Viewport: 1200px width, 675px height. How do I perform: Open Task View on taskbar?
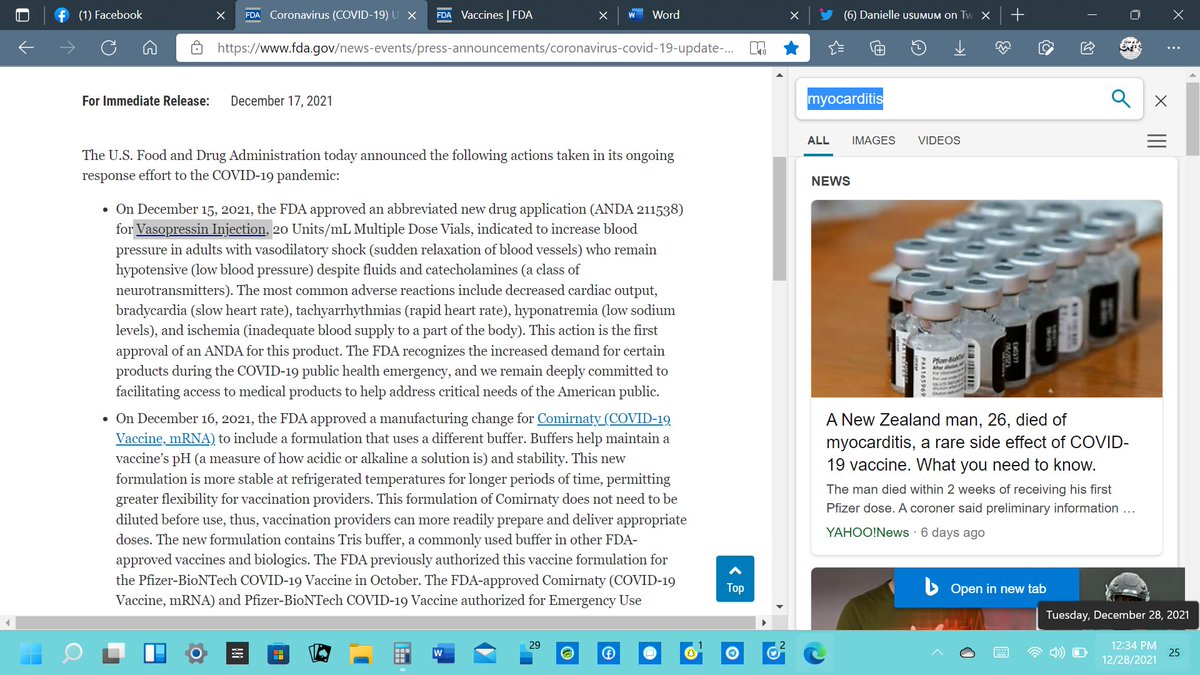point(115,653)
